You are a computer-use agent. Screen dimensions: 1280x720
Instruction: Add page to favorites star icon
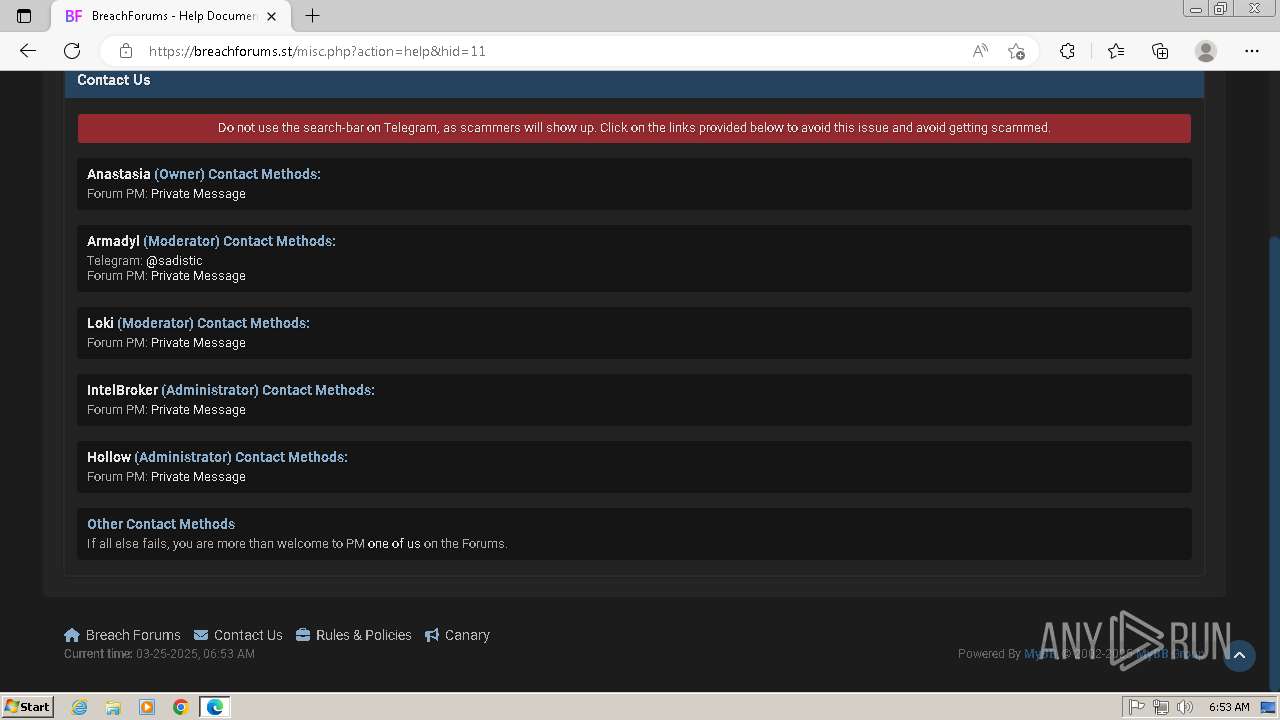point(1016,51)
